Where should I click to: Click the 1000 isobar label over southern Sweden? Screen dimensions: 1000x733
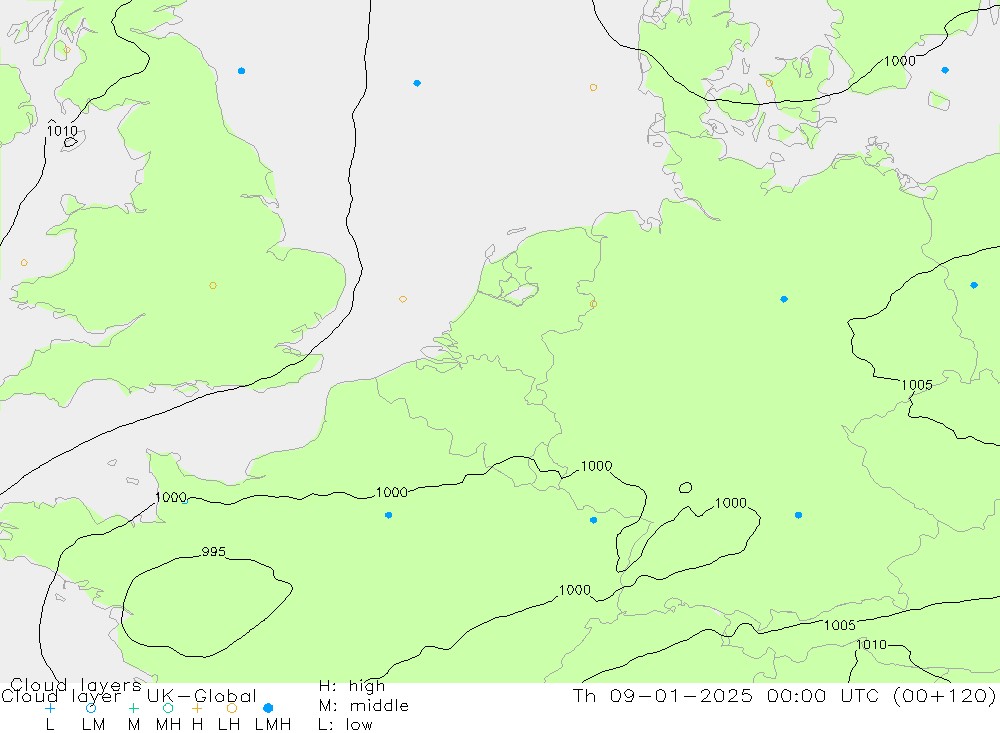click(900, 61)
